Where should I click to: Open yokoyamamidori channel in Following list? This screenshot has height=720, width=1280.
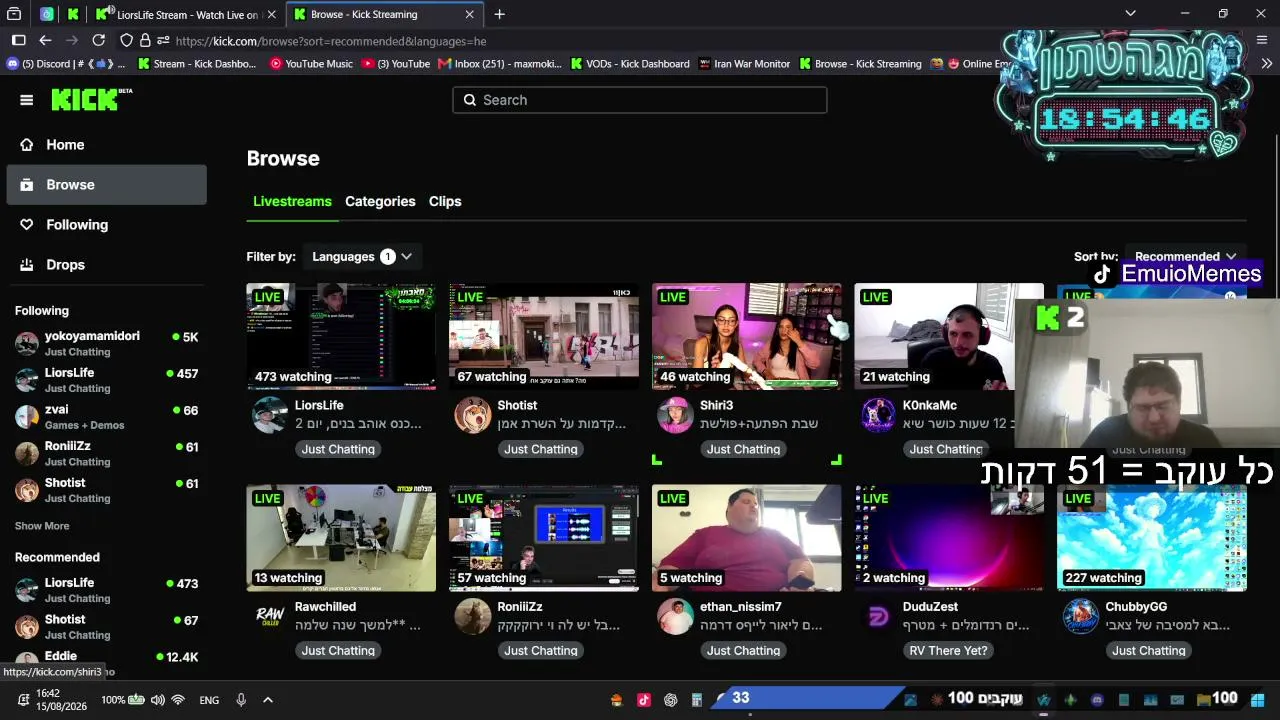click(x=106, y=344)
